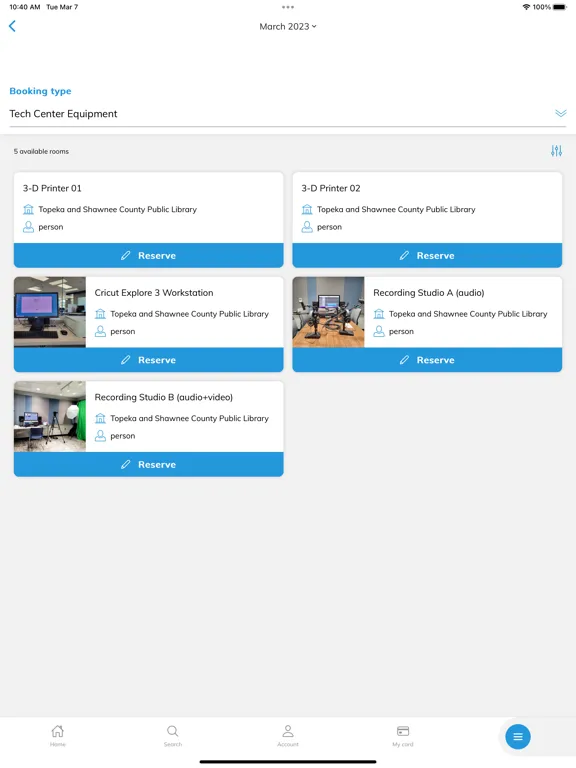Click library building icon on Recording Studio B
The height and width of the screenshot is (768, 576).
tap(100, 418)
